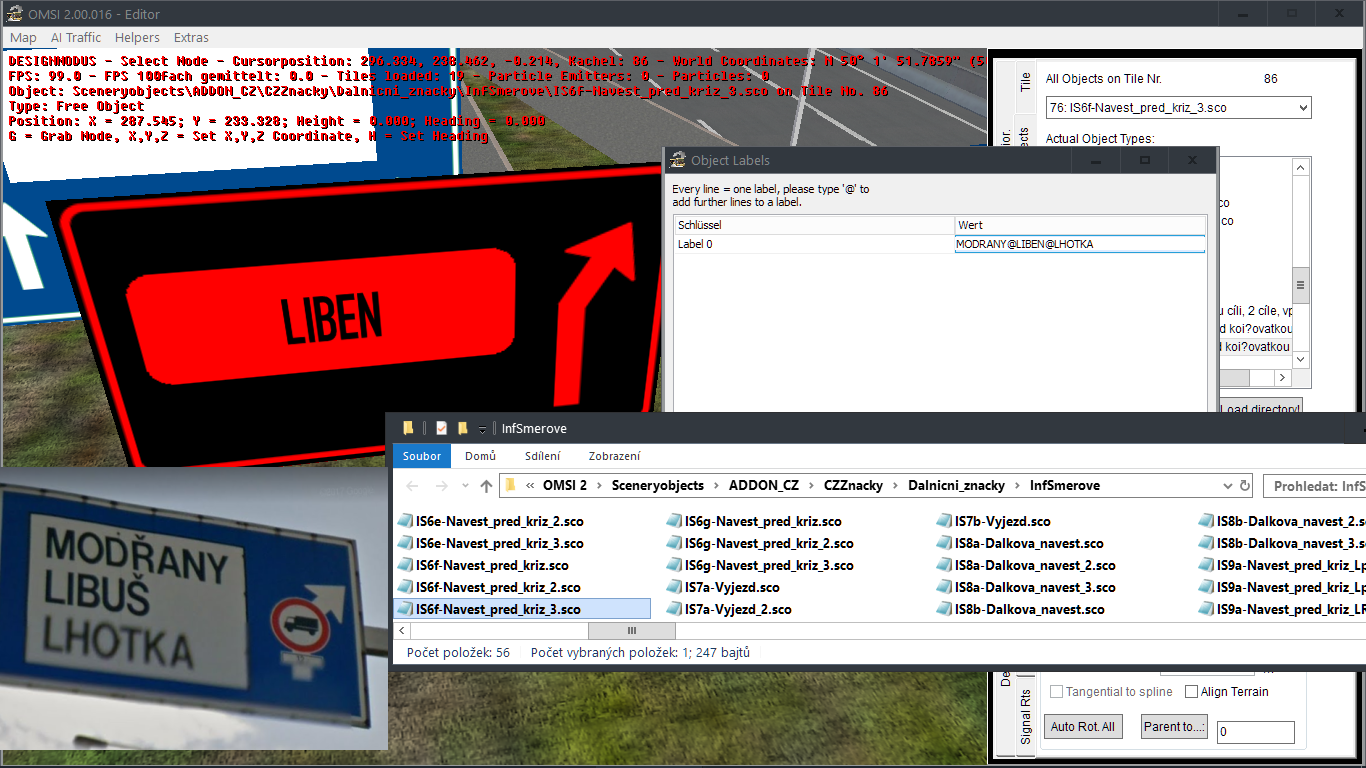The height and width of the screenshot is (768, 1366).
Task: Click the properties icon in Explorer title bar
Action: [441, 428]
